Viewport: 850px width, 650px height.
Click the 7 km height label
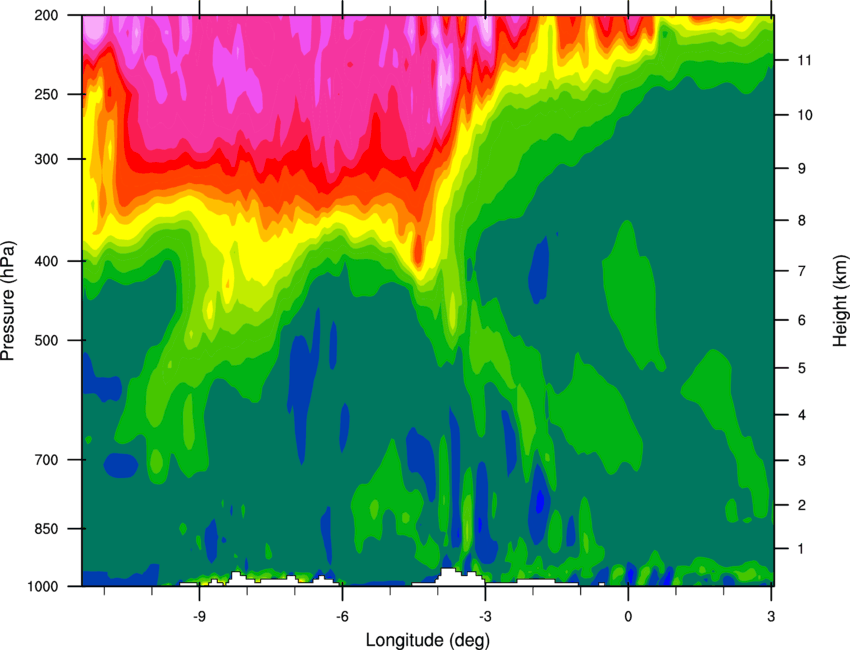click(x=802, y=271)
